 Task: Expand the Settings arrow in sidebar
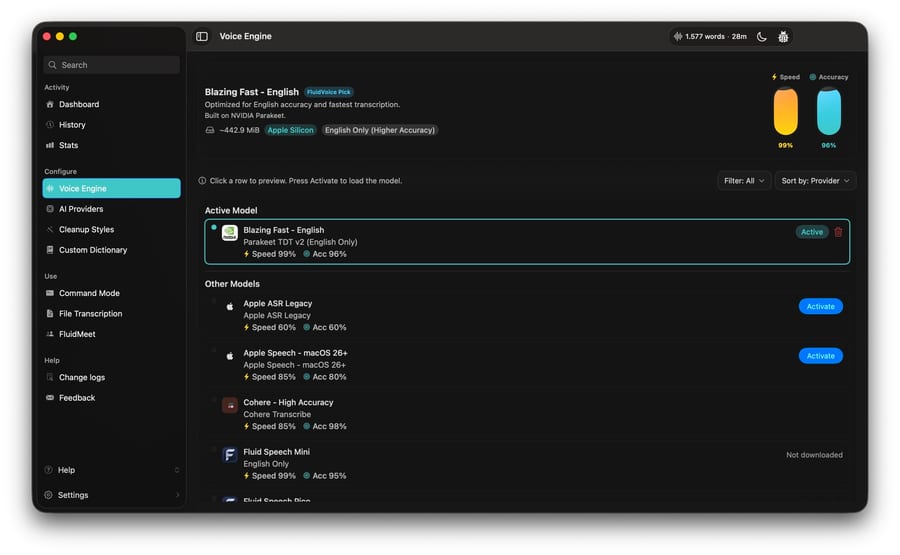click(177, 495)
